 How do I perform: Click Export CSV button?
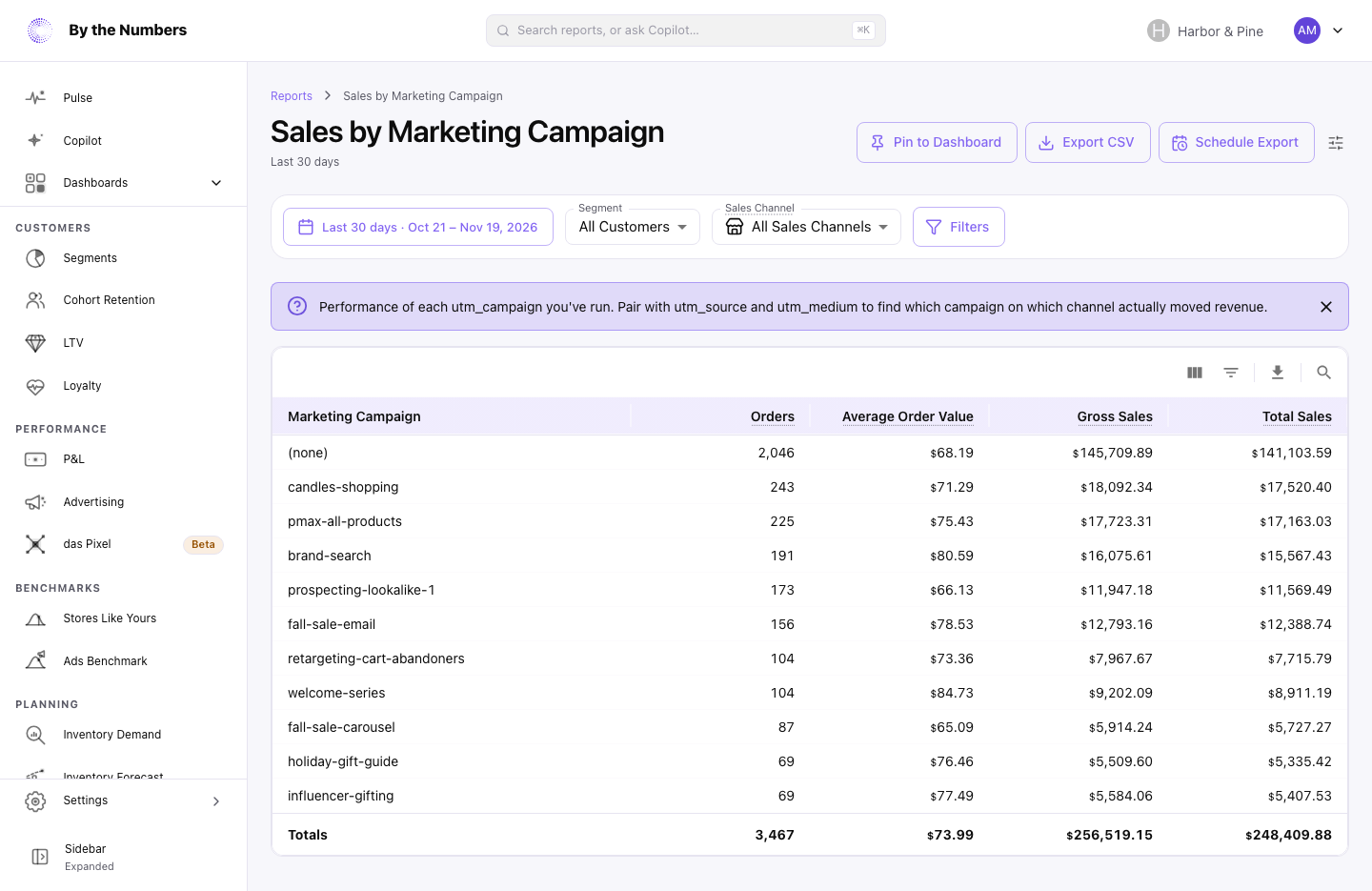point(1088,142)
